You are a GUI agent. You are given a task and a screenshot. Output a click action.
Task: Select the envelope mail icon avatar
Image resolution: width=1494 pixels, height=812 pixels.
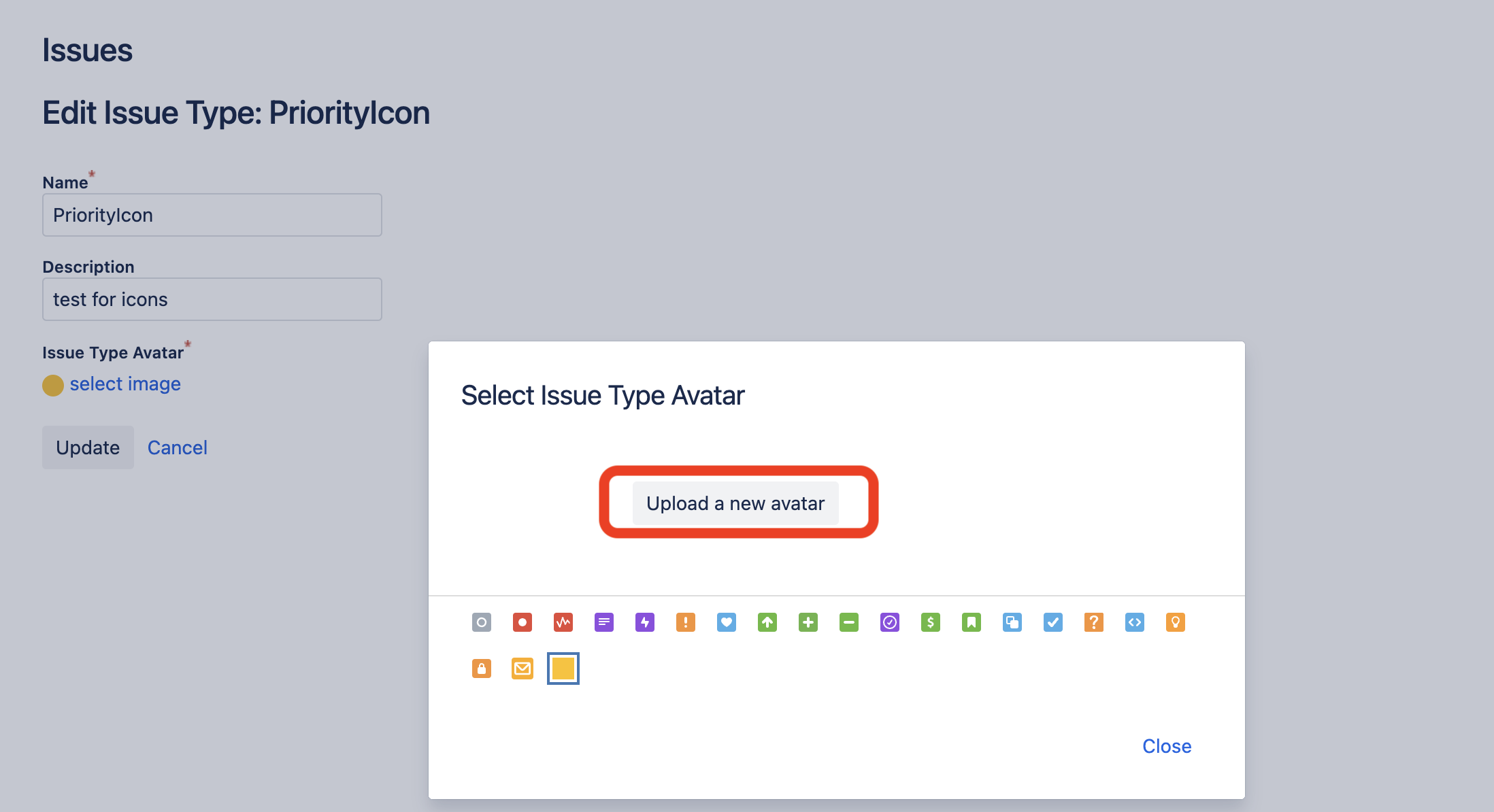coord(522,668)
